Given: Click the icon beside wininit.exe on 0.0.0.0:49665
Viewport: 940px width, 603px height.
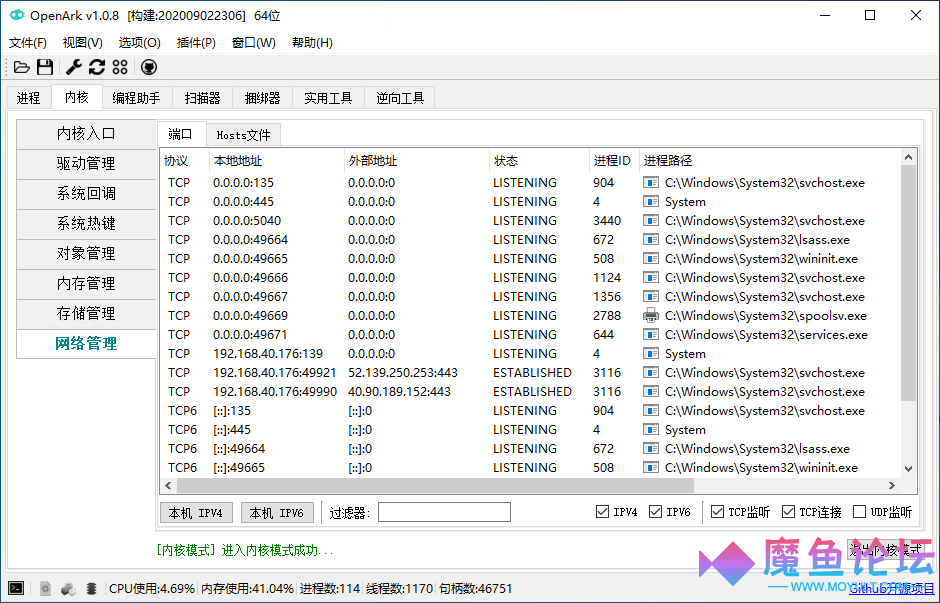Looking at the screenshot, I should tap(650, 259).
